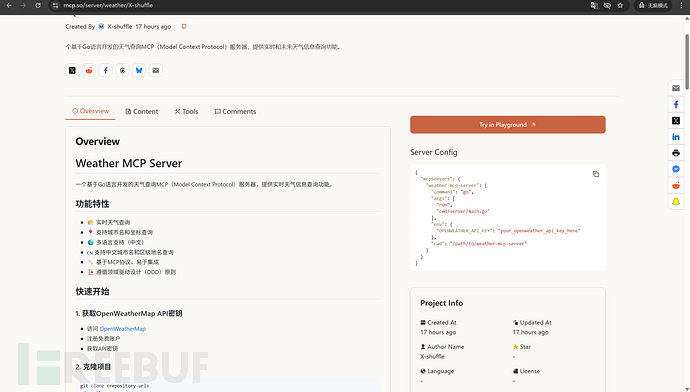Screen dimensions: 690x392
Task: Open incognito mode indicator button
Action: [653, 5]
